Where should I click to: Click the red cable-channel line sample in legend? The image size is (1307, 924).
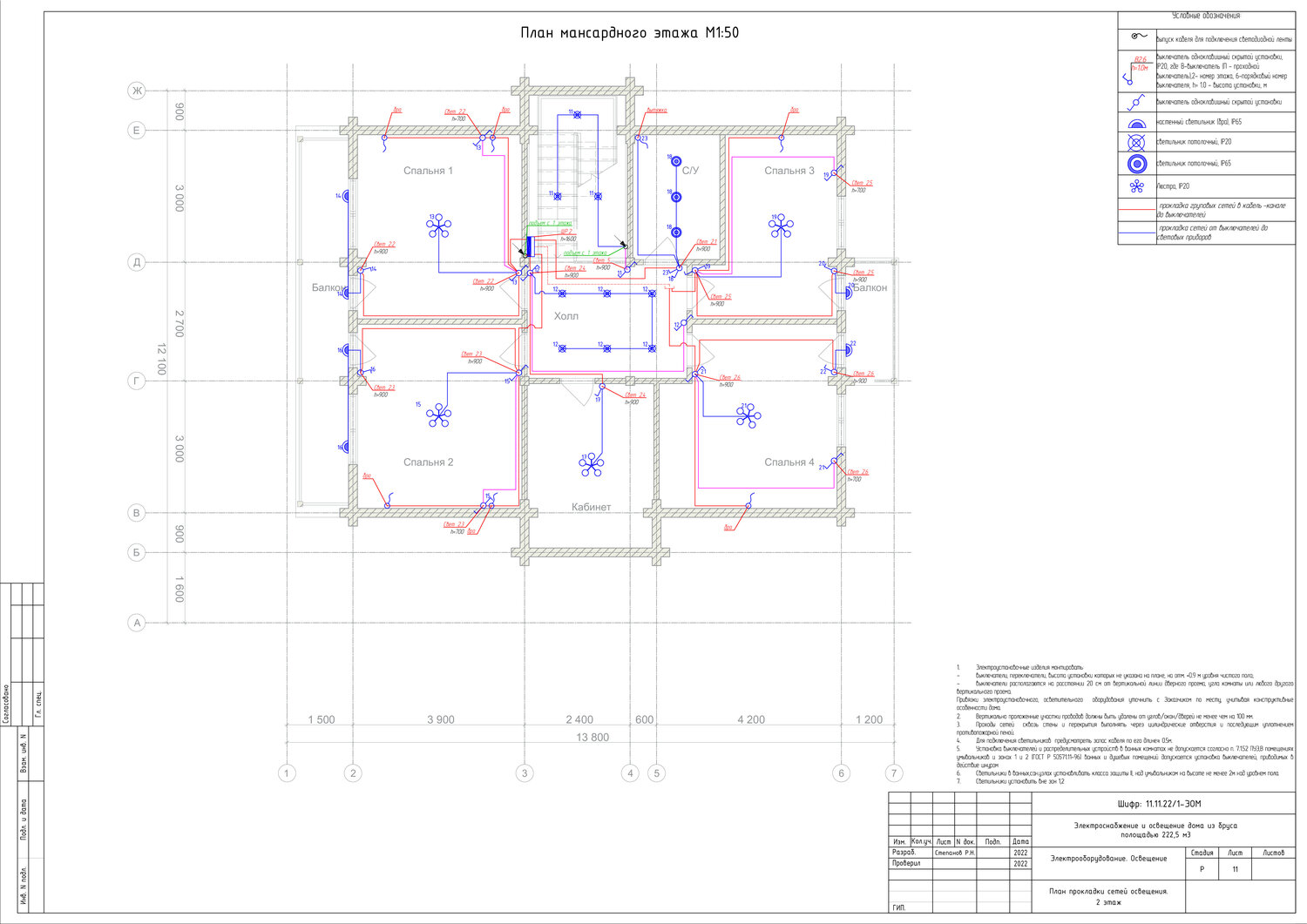tap(1137, 210)
